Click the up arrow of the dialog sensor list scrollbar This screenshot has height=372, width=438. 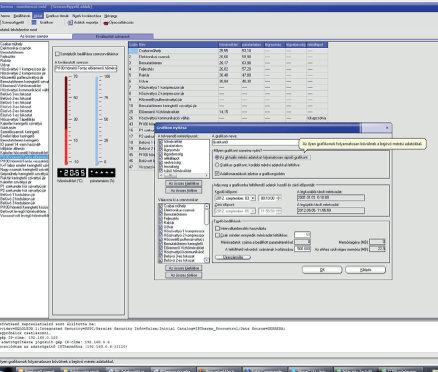(x=207, y=206)
